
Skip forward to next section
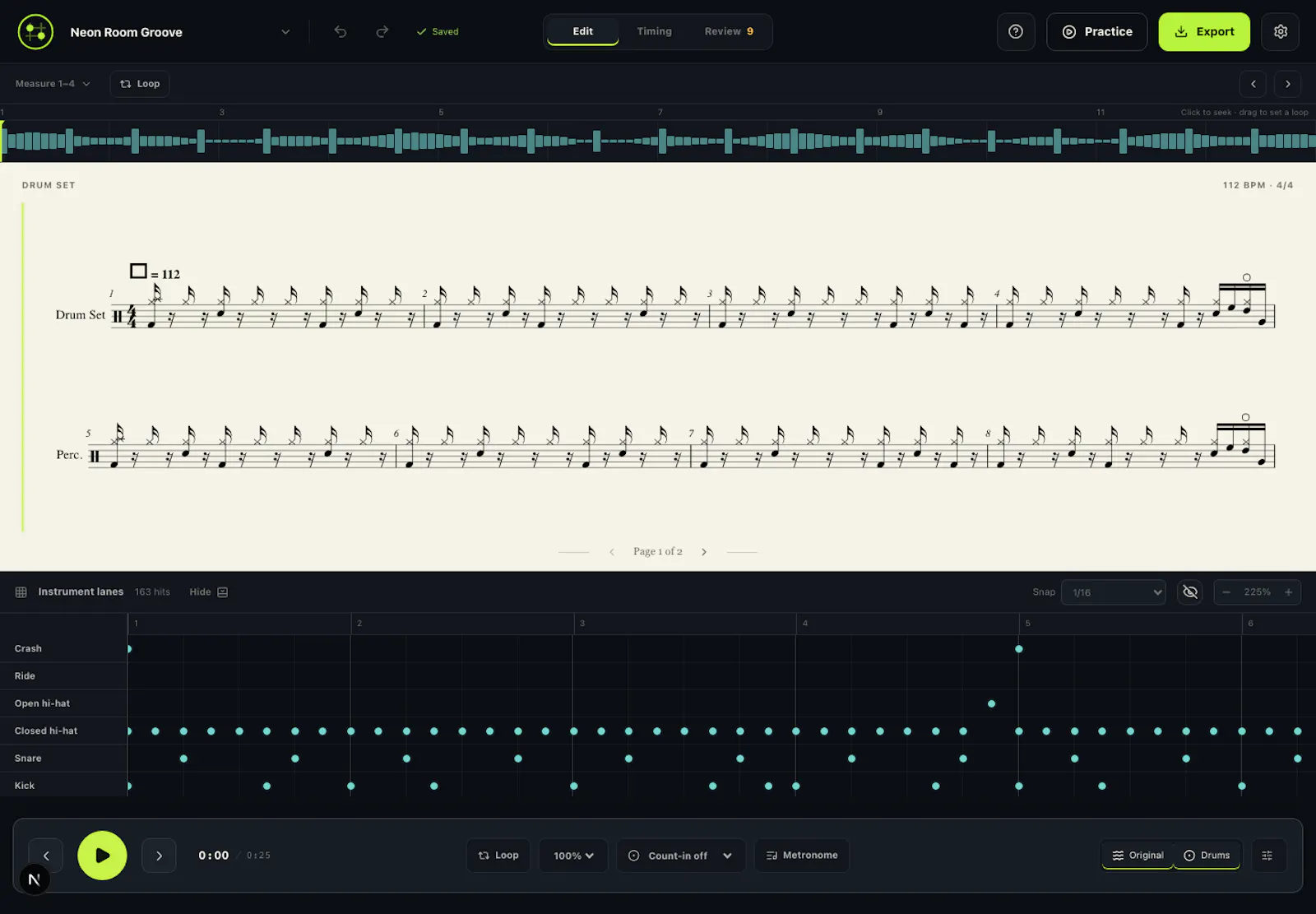[x=159, y=856]
